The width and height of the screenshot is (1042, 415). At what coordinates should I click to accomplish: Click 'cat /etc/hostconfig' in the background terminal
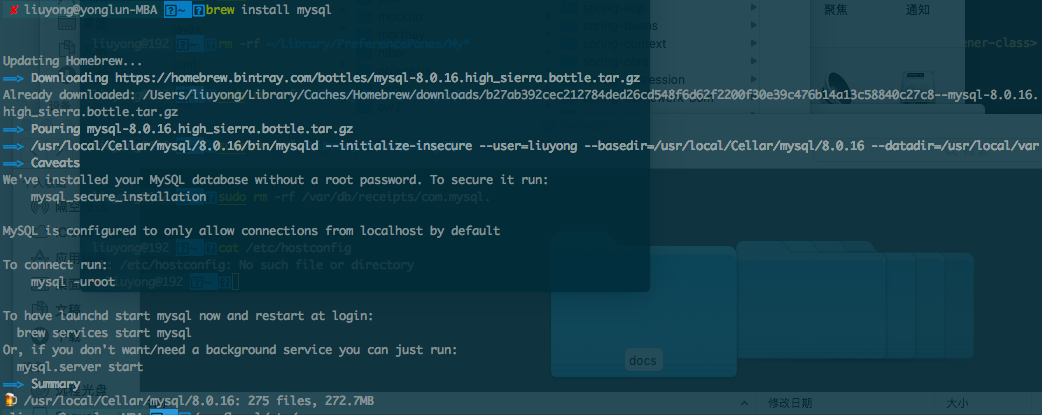284,248
